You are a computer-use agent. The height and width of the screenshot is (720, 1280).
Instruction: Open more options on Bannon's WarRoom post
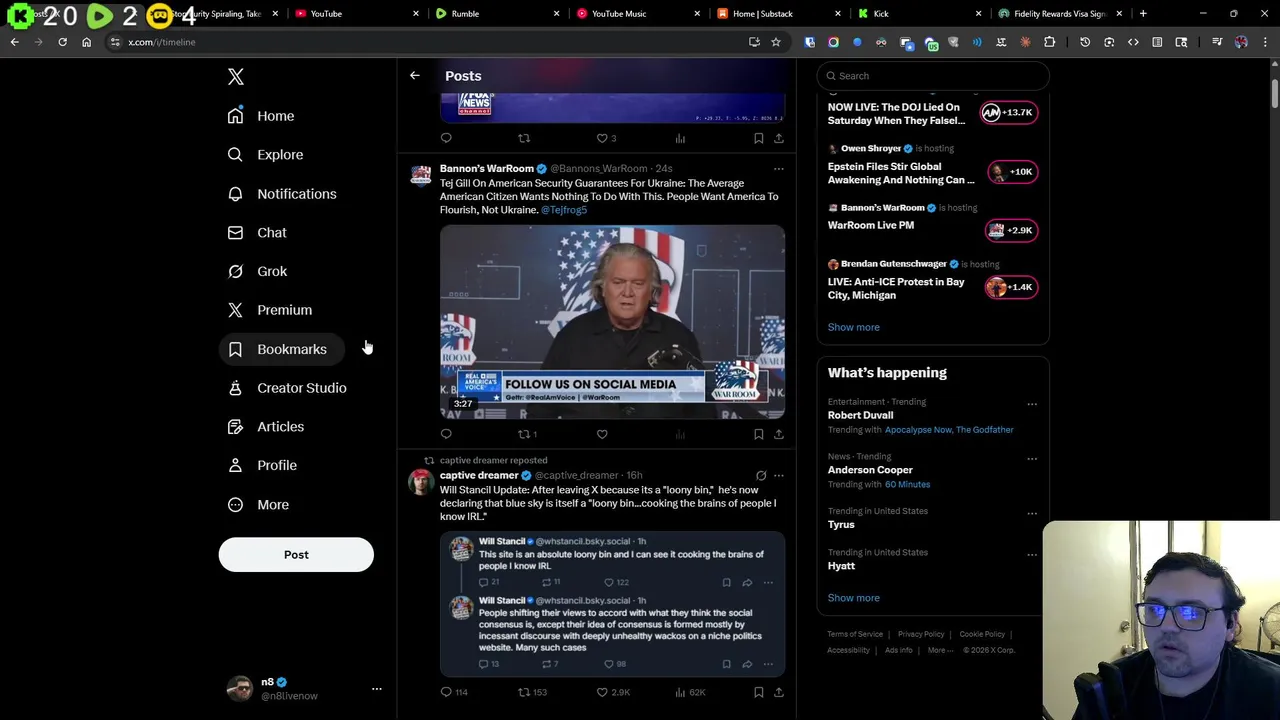tap(778, 169)
